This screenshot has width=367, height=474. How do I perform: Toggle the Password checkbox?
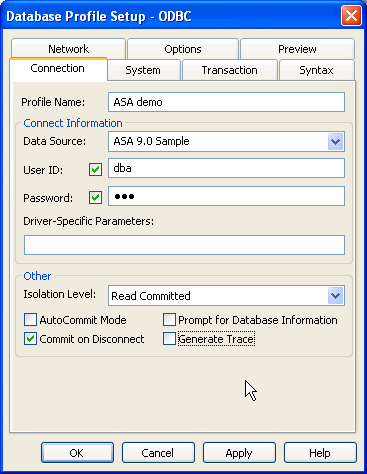click(95, 197)
